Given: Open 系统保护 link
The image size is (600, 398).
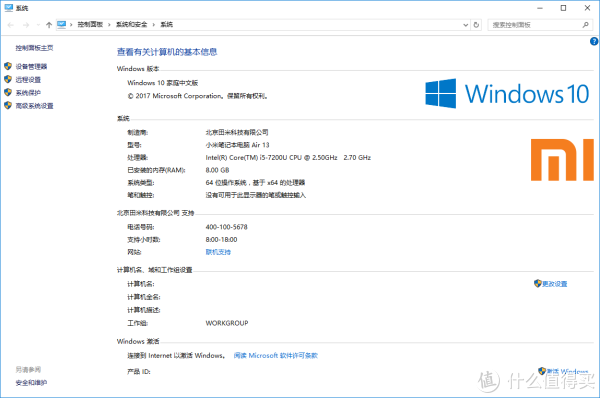Looking at the screenshot, I should [28, 93].
